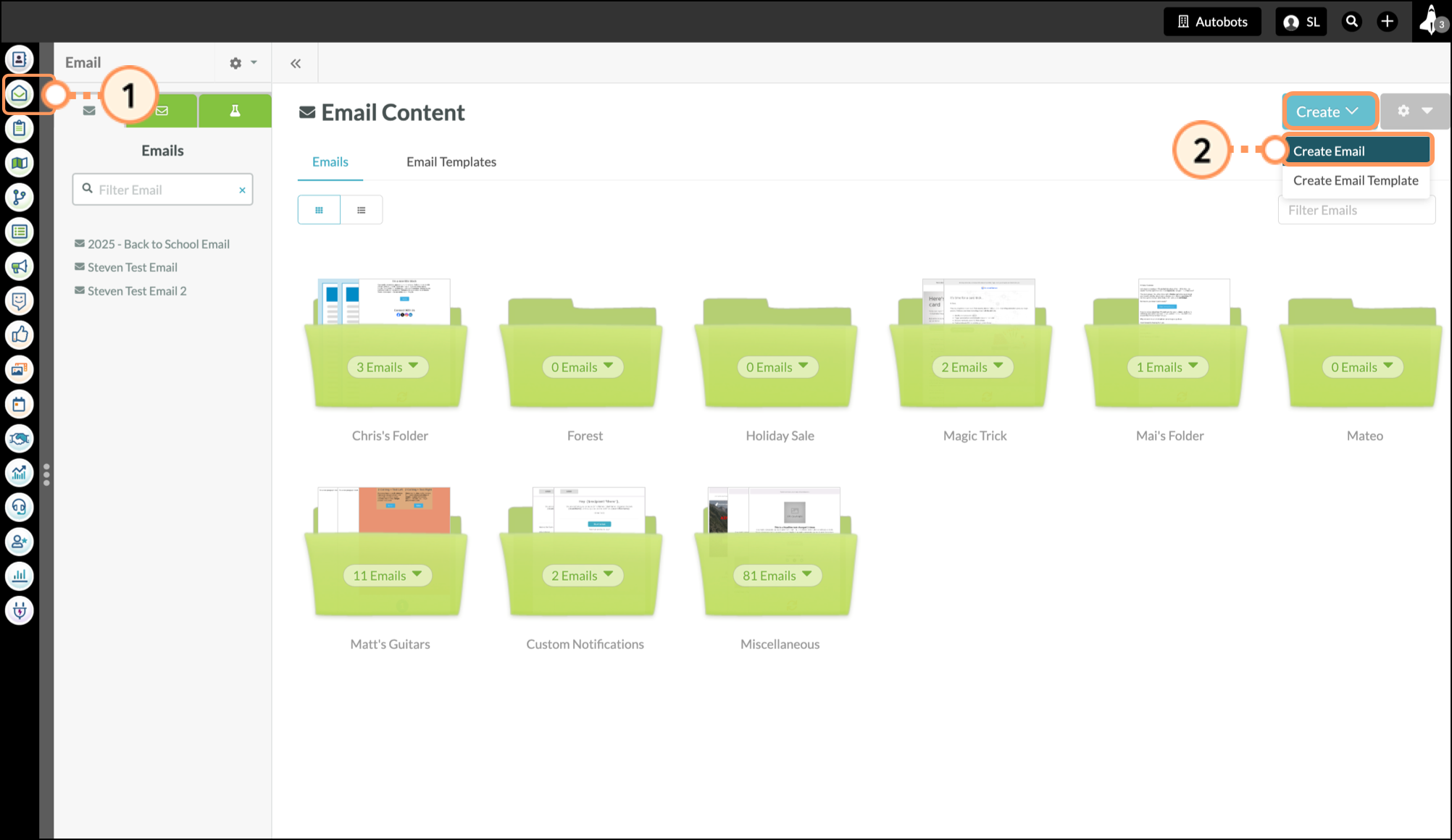Expand the 81 Emails dropdown on Miscellaneous
The image size is (1452, 840).
coord(777,576)
